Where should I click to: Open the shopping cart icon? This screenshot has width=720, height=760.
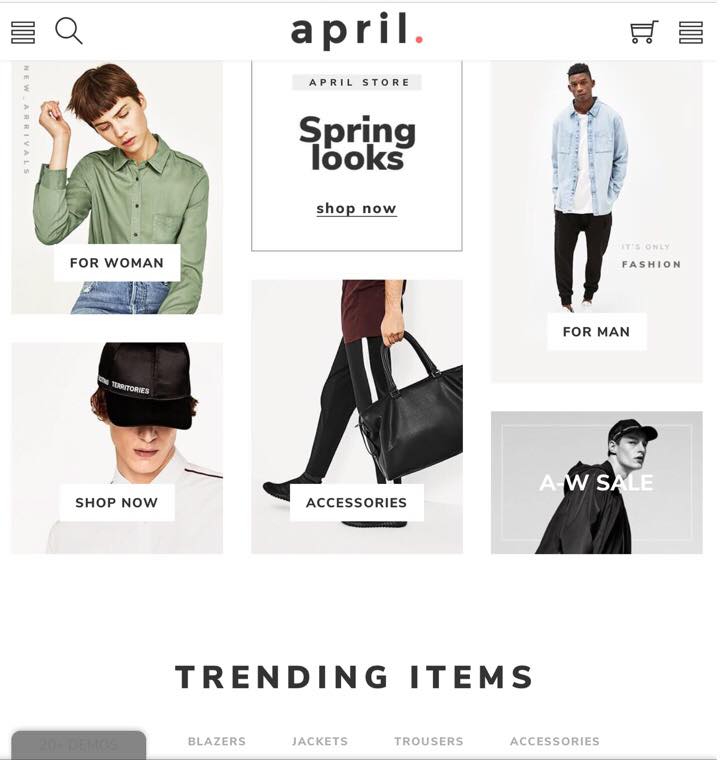pos(644,32)
